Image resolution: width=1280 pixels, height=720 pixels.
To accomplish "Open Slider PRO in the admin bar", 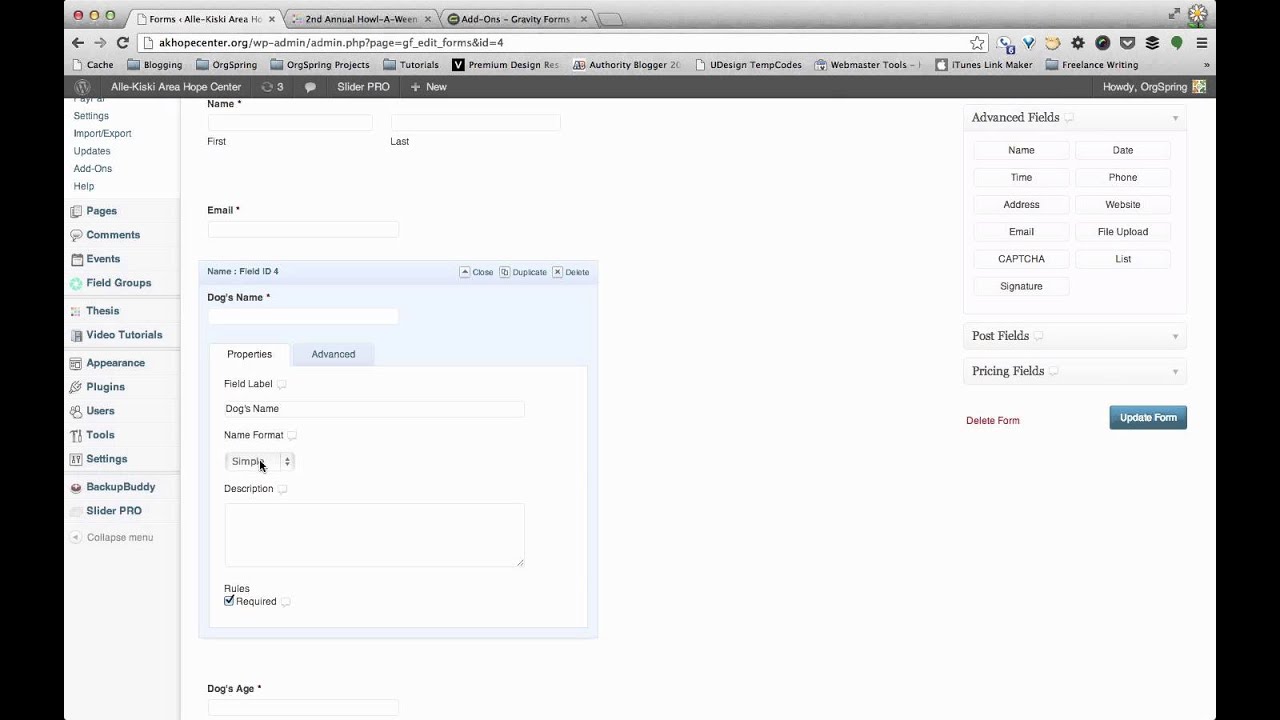I will 363,87.
